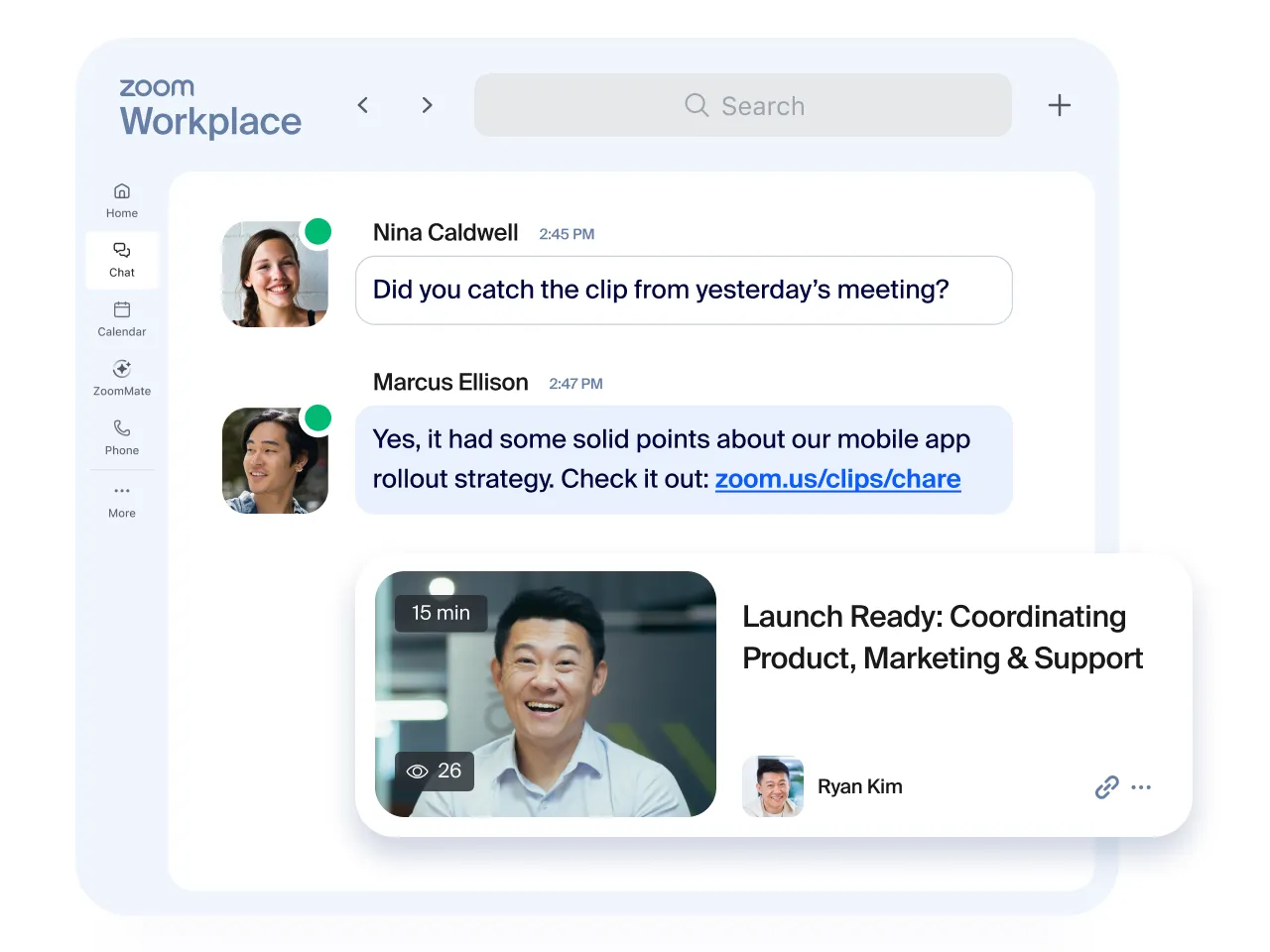Open Nina Caldwell's profile picture
Viewport: 1270px width, 952px height.
[x=275, y=274]
